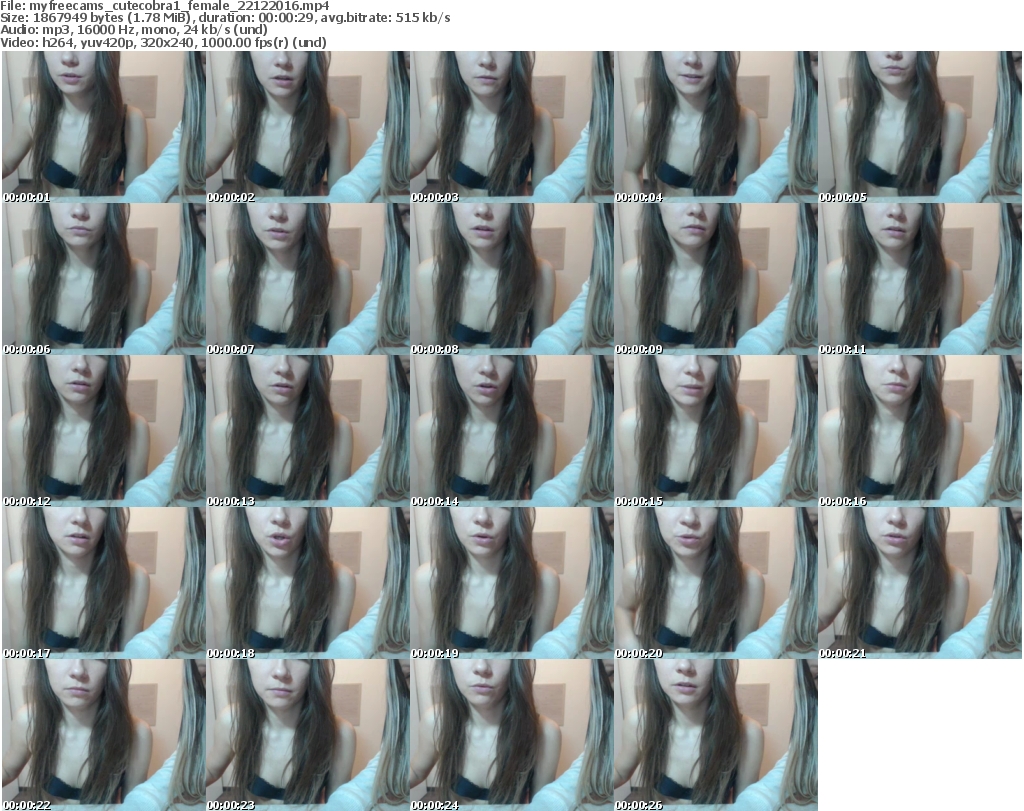This screenshot has width=1024, height=811.
Task: Click the Video h264 info line
Action: tap(165, 43)
